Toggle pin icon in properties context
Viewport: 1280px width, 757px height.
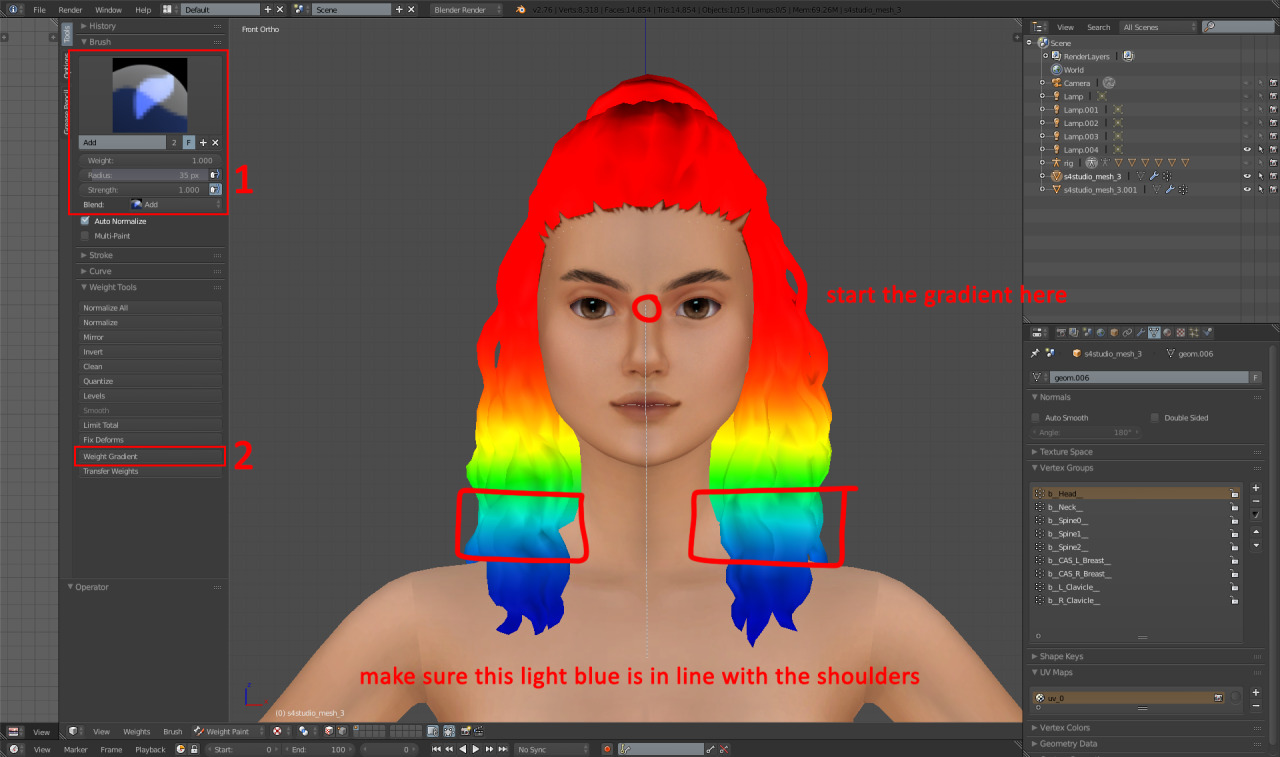pyautogui.click(x=1034, y=353)
